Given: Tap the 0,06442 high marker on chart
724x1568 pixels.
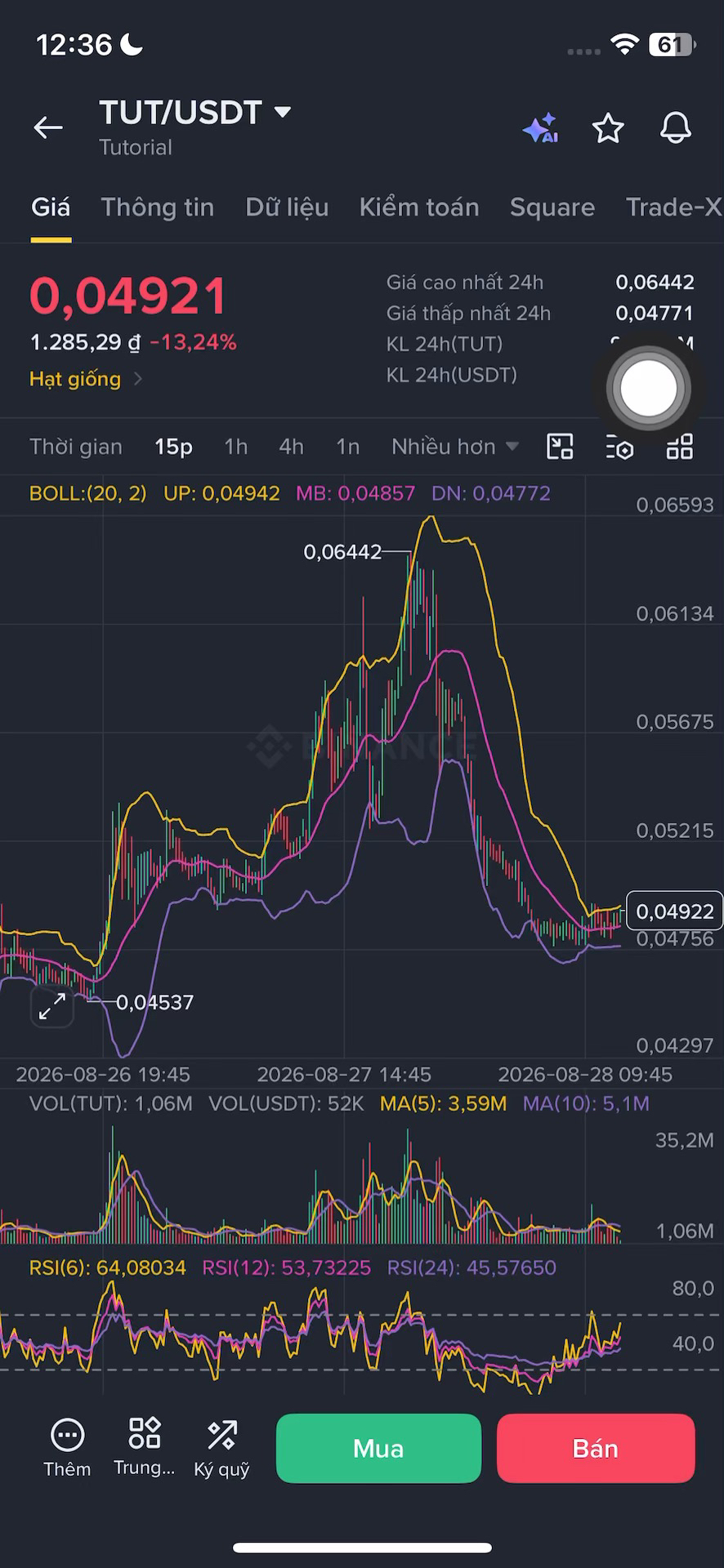Looking at the screenshot, I should pos(342,552).
